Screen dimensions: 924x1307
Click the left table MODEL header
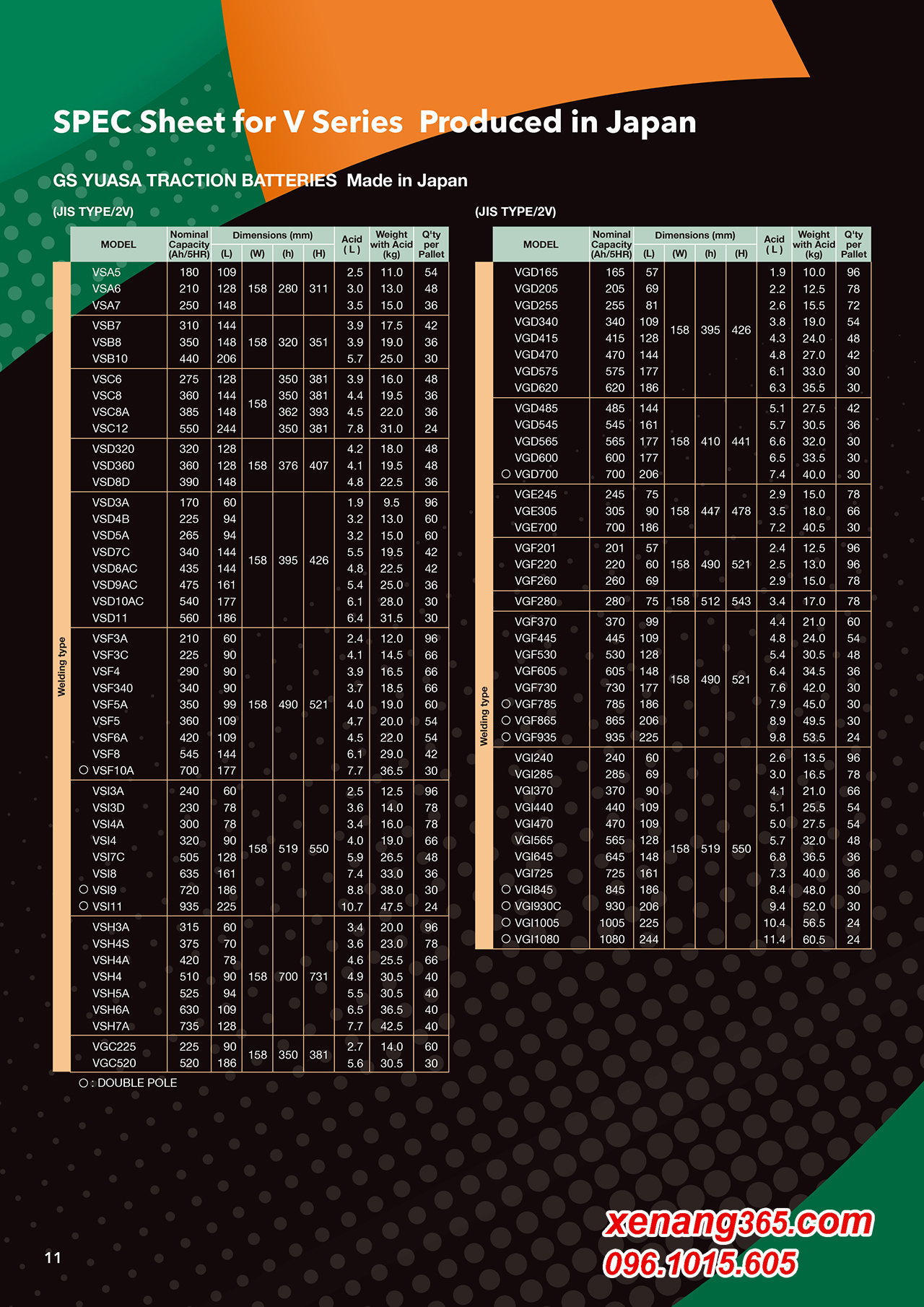pyautogui.click(x=118, y=245)
